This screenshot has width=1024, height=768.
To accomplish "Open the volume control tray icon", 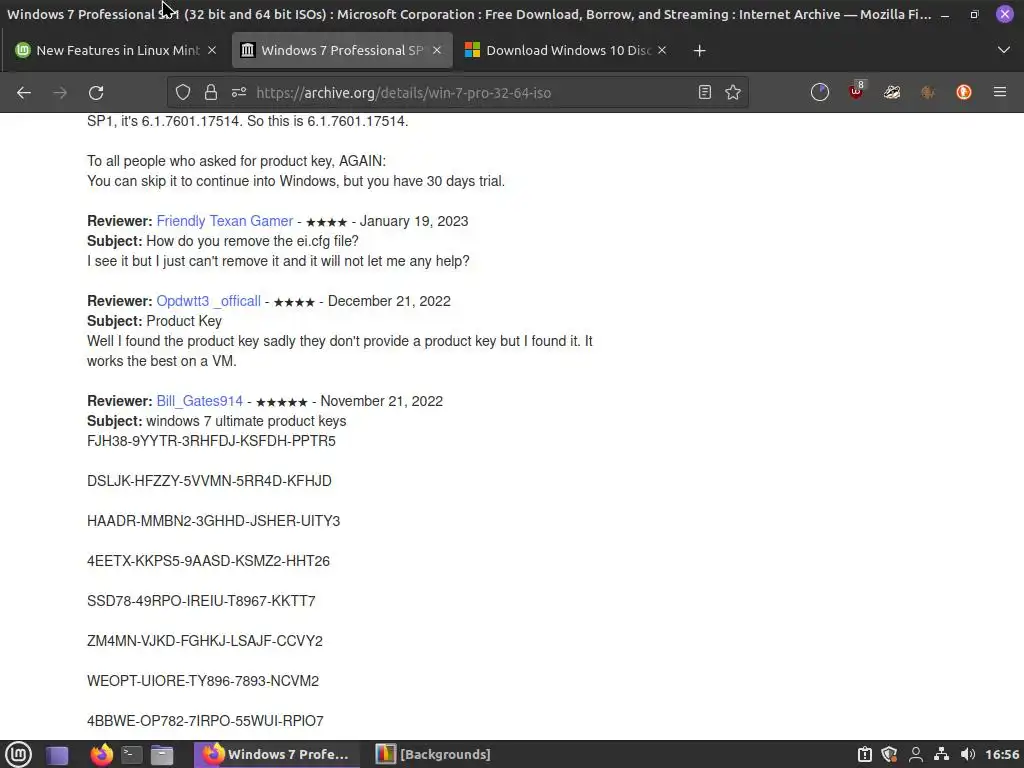I will (968, 755).
